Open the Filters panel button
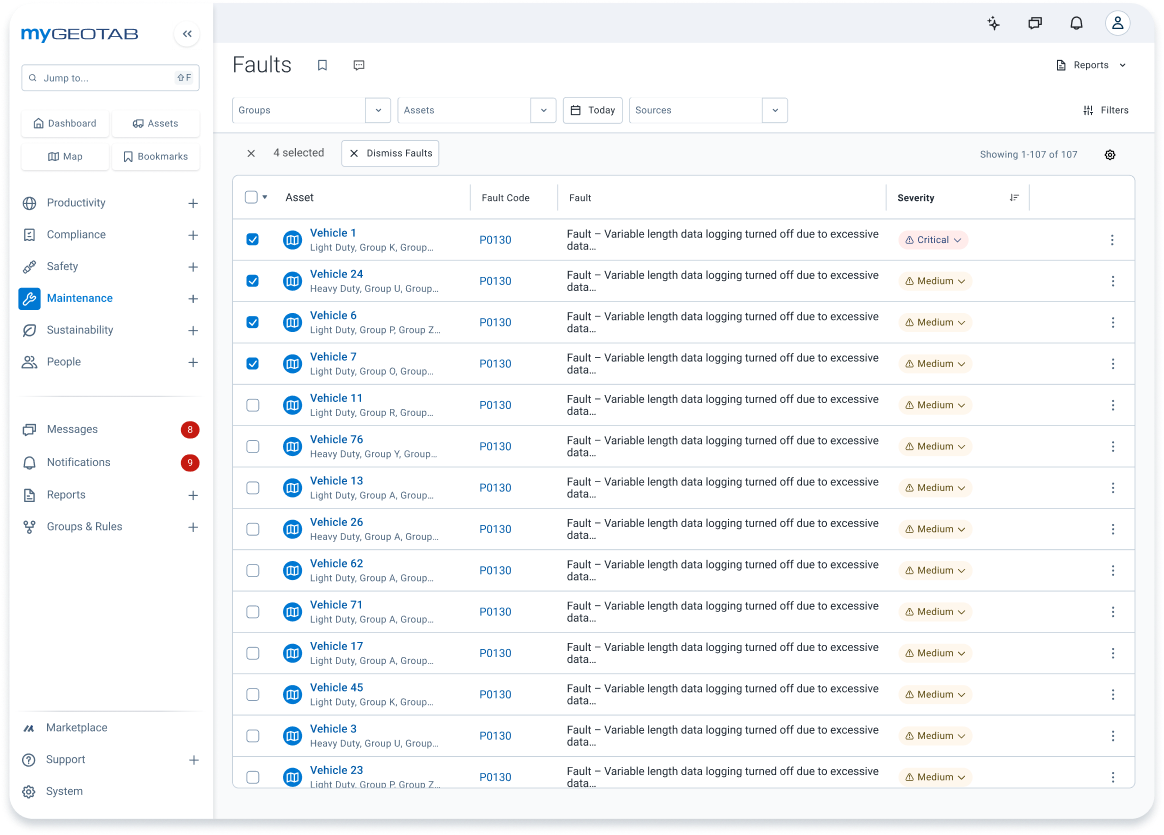The height and width of the screenshot is (835, 1164). click(x=1106, y=110)
